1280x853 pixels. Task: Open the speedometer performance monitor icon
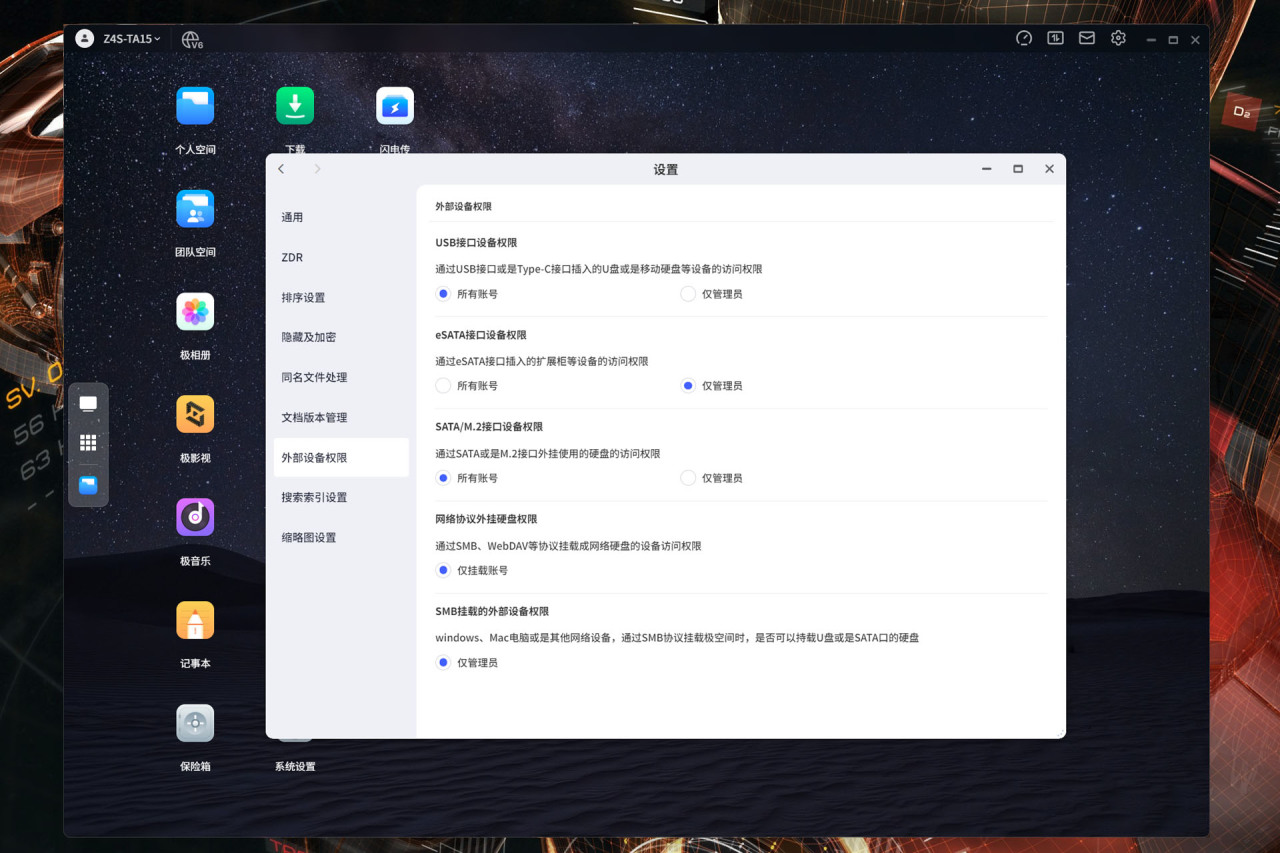coord(1024,38)
